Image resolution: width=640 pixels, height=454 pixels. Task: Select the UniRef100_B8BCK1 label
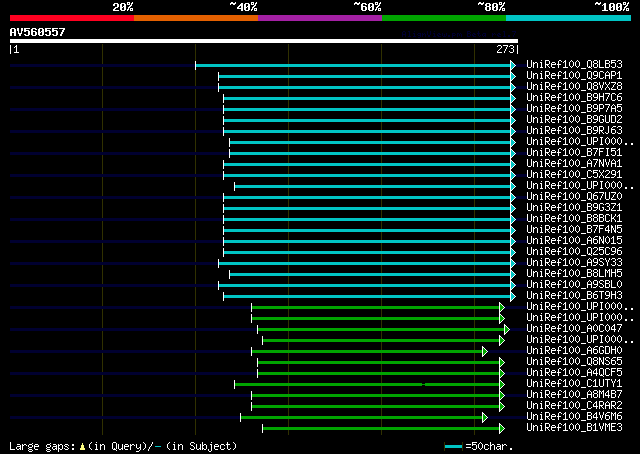574,219
